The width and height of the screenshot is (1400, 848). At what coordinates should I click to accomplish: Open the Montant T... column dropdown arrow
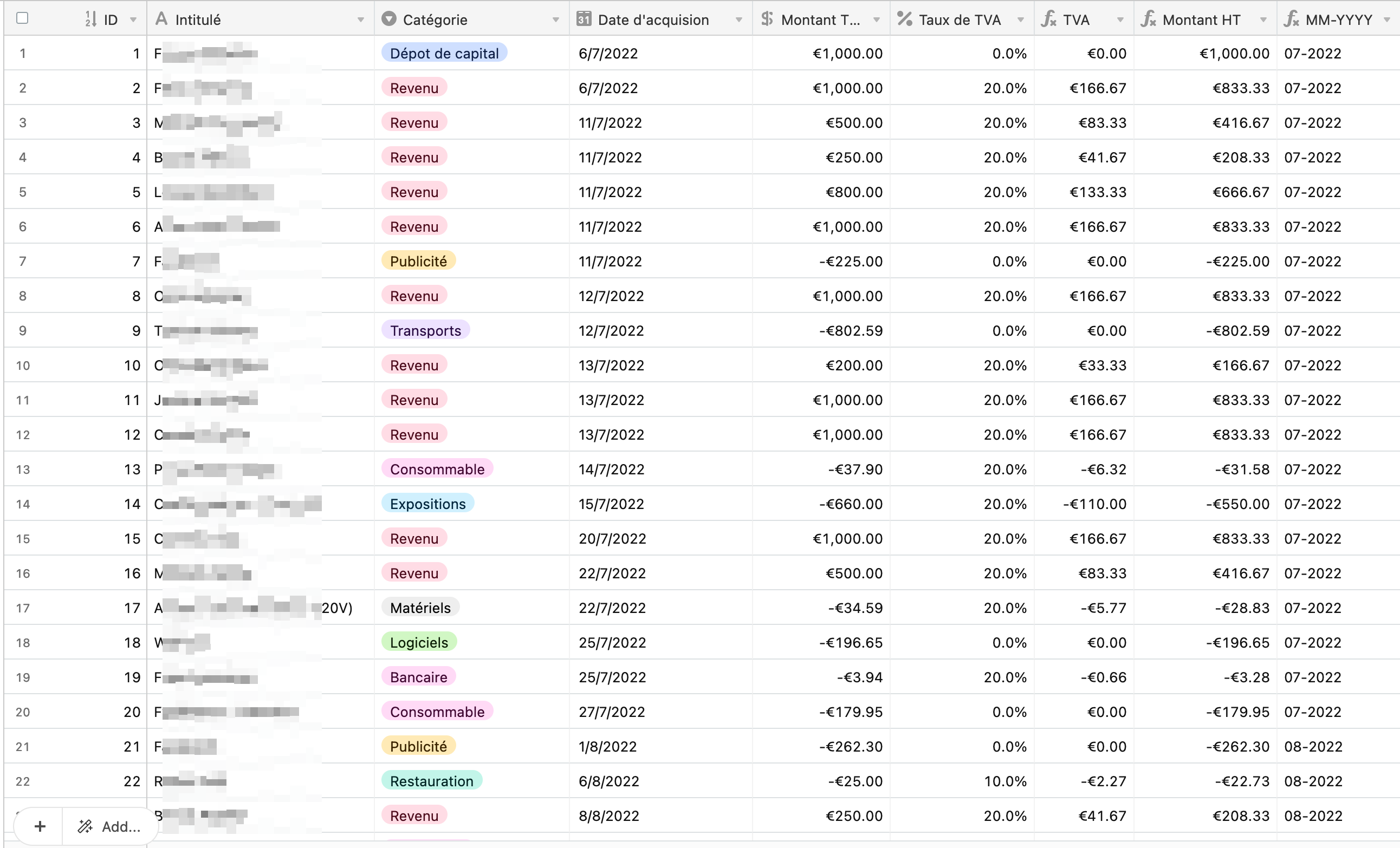877,20
